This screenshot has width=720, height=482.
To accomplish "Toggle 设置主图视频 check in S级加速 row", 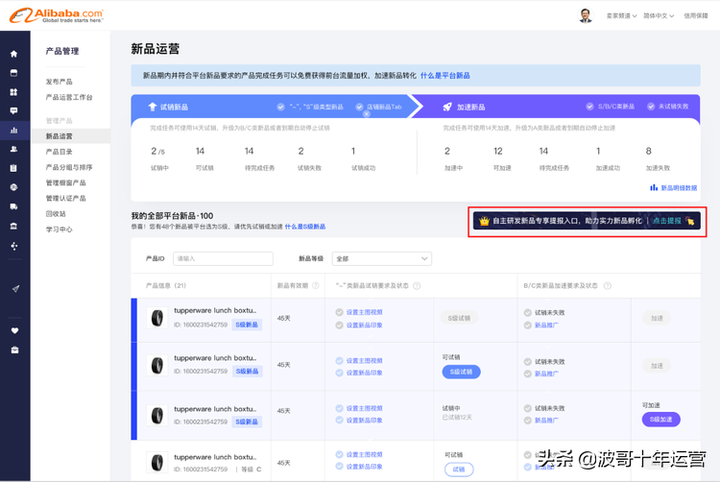I will (339, 408).
